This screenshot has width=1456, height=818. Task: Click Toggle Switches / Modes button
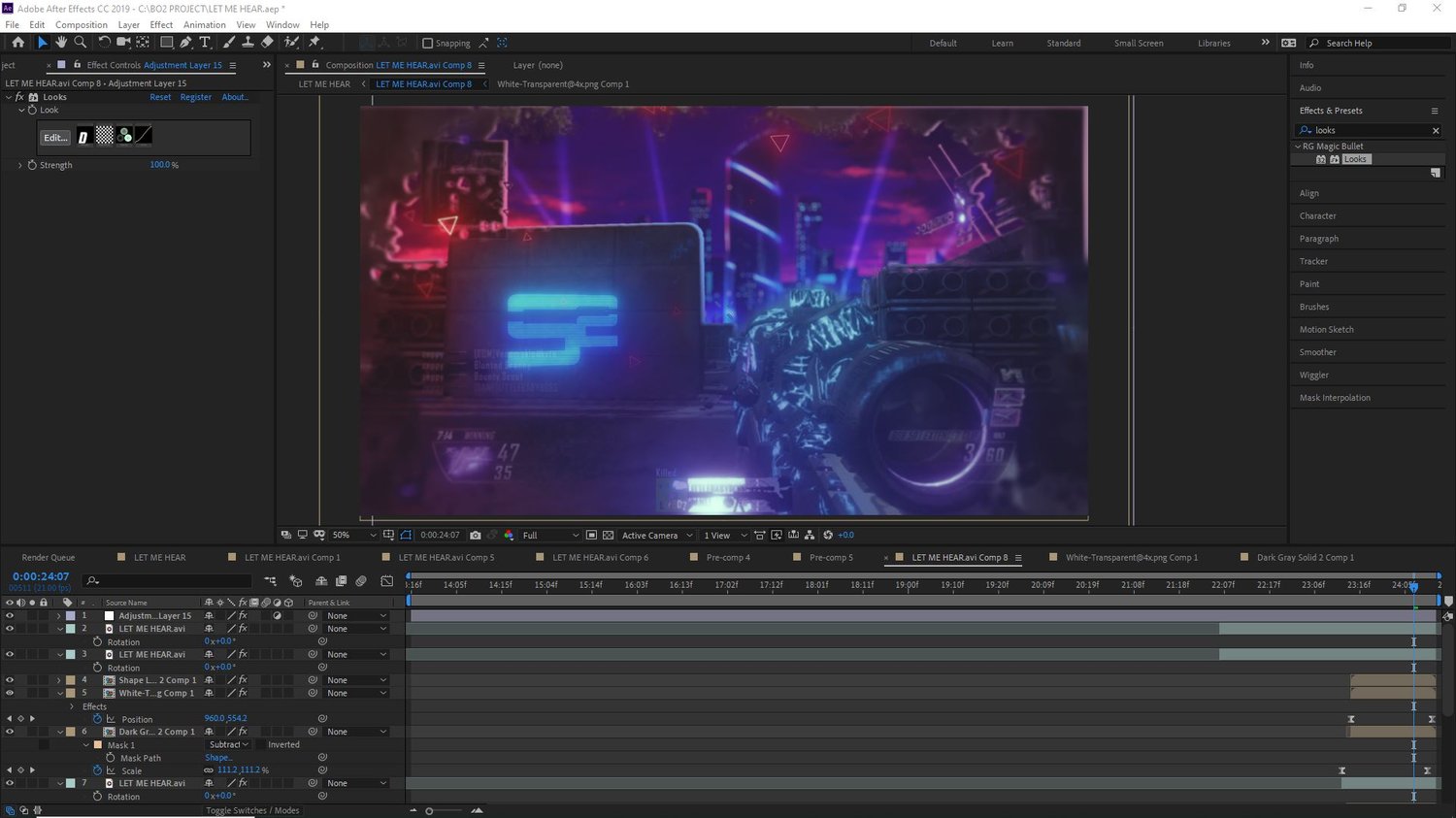click(x=252, y=810)
